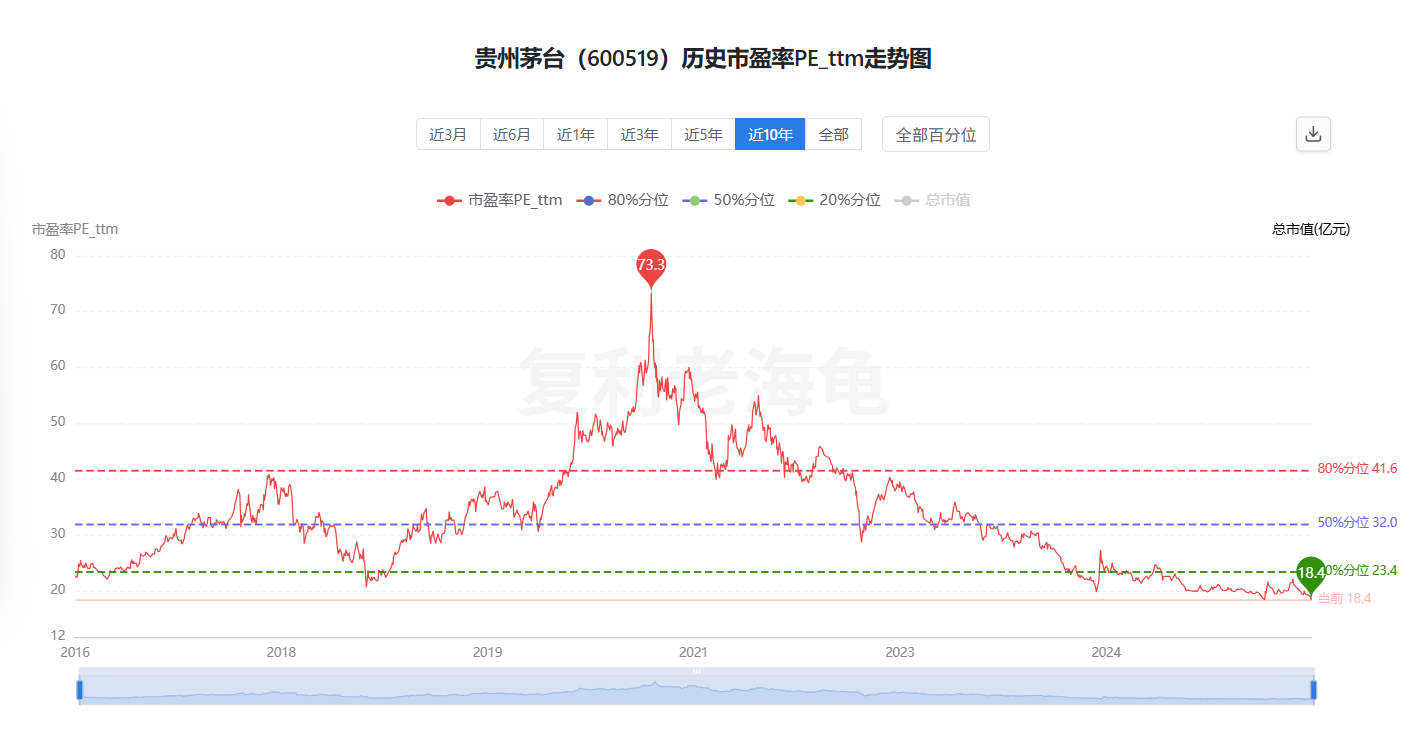Download the chart image
This screenshot has height=733, width=1415.
[x=1313, y=134]
